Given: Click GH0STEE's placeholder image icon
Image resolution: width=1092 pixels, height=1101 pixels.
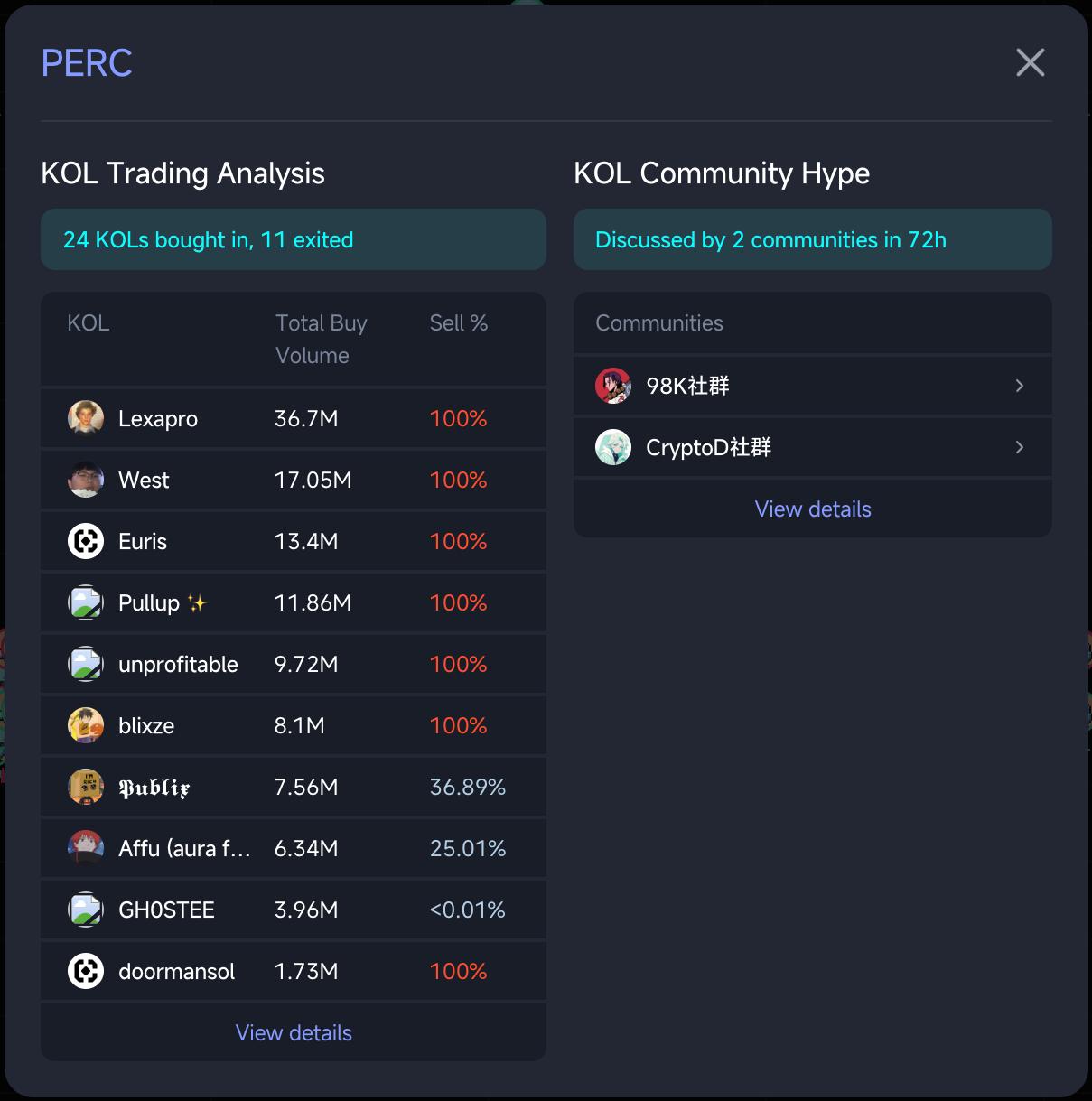Looking at the screenshot, I should (x=86, y=910).
